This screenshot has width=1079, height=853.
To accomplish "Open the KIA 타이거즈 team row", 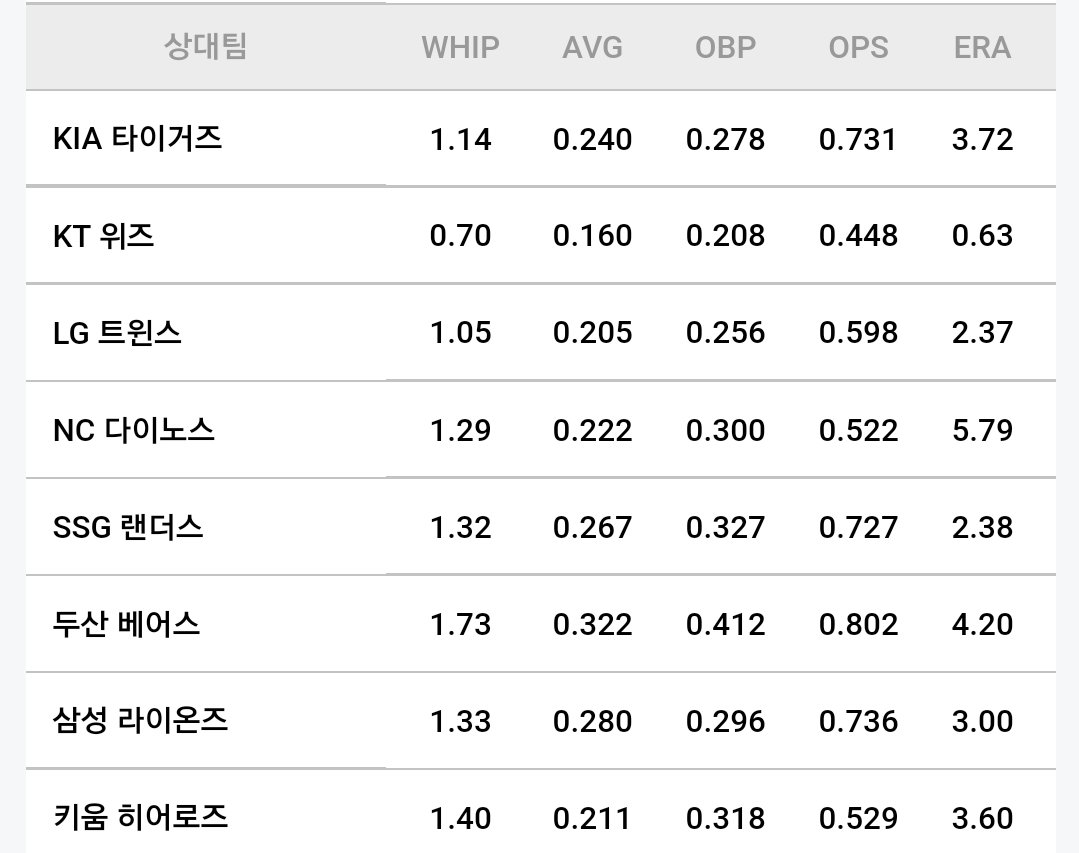I will coord(540,138).
